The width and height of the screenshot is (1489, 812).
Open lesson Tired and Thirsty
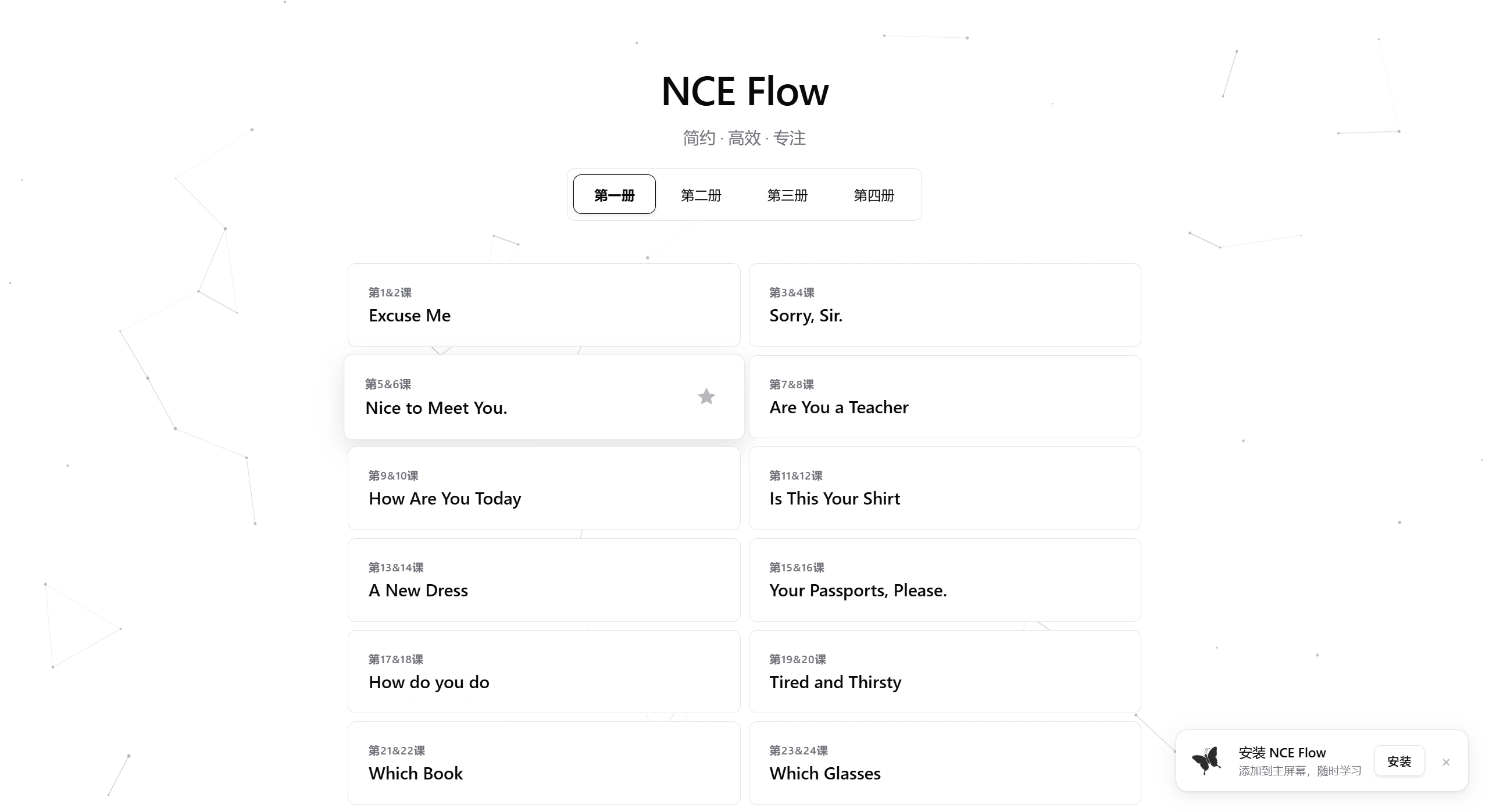pos(944,671)
